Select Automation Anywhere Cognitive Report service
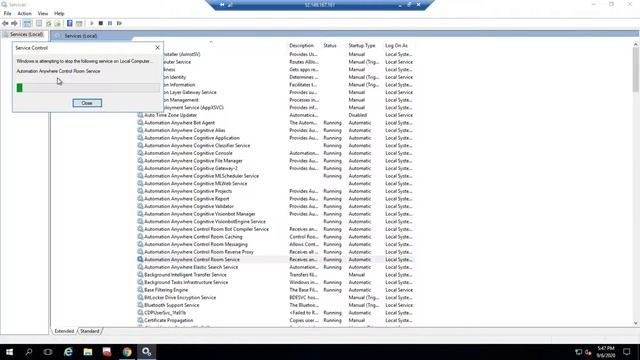 point(187,199)
